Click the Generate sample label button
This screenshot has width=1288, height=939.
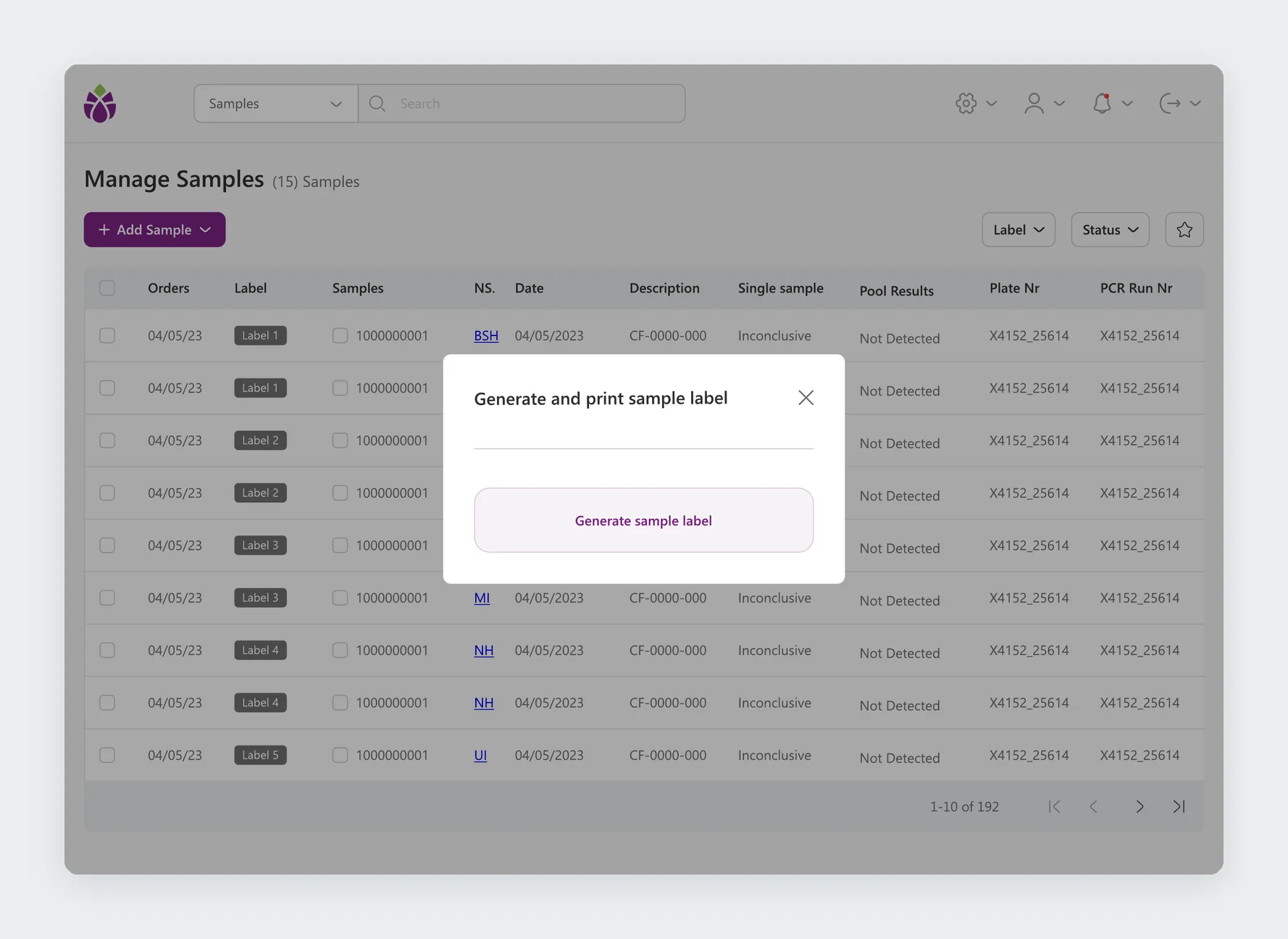coord(644,520)
